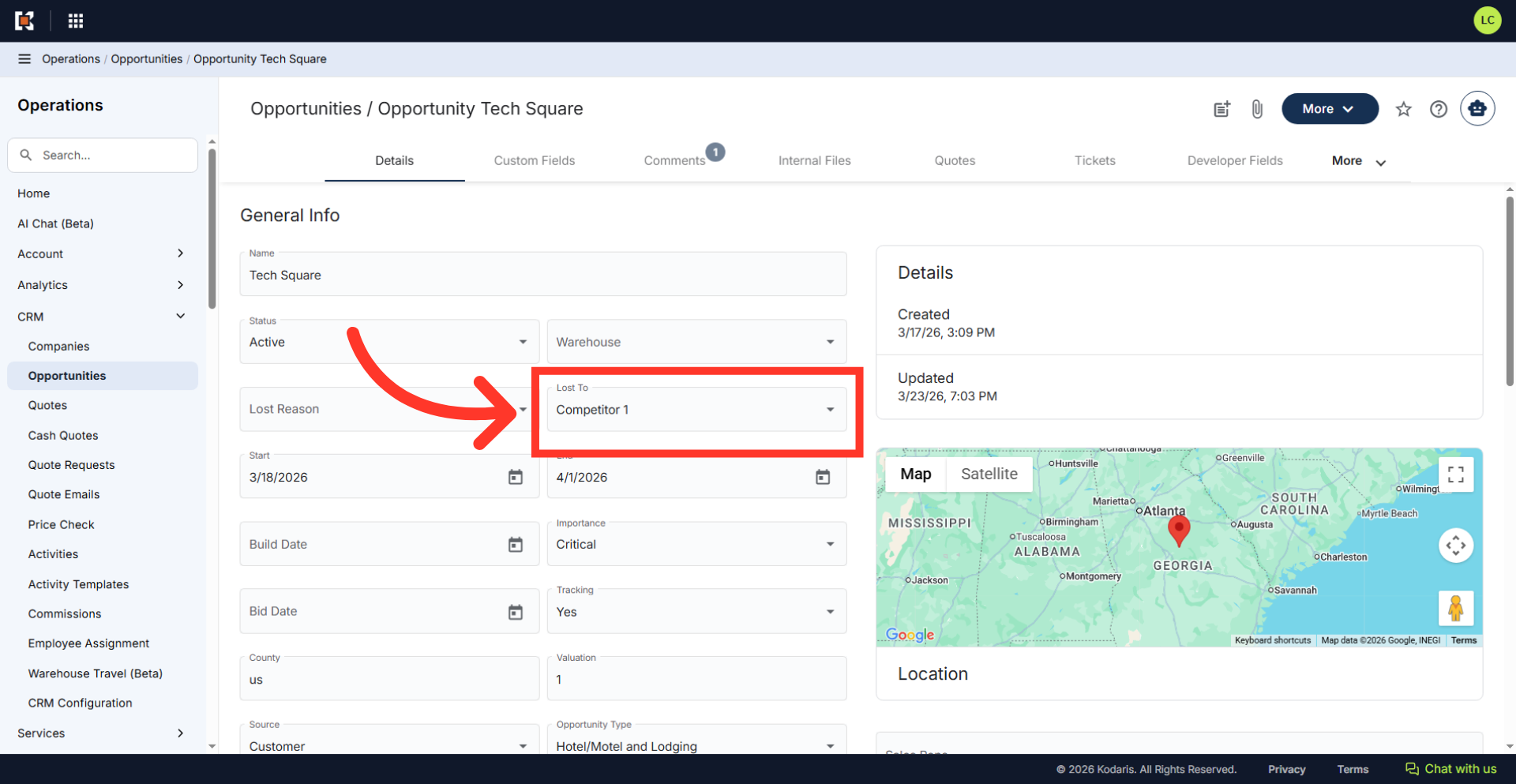The width and height of the screenshot is (1516, 784).
Task: Open AI Chat (Beta) in sidebar
Action: 102,223
